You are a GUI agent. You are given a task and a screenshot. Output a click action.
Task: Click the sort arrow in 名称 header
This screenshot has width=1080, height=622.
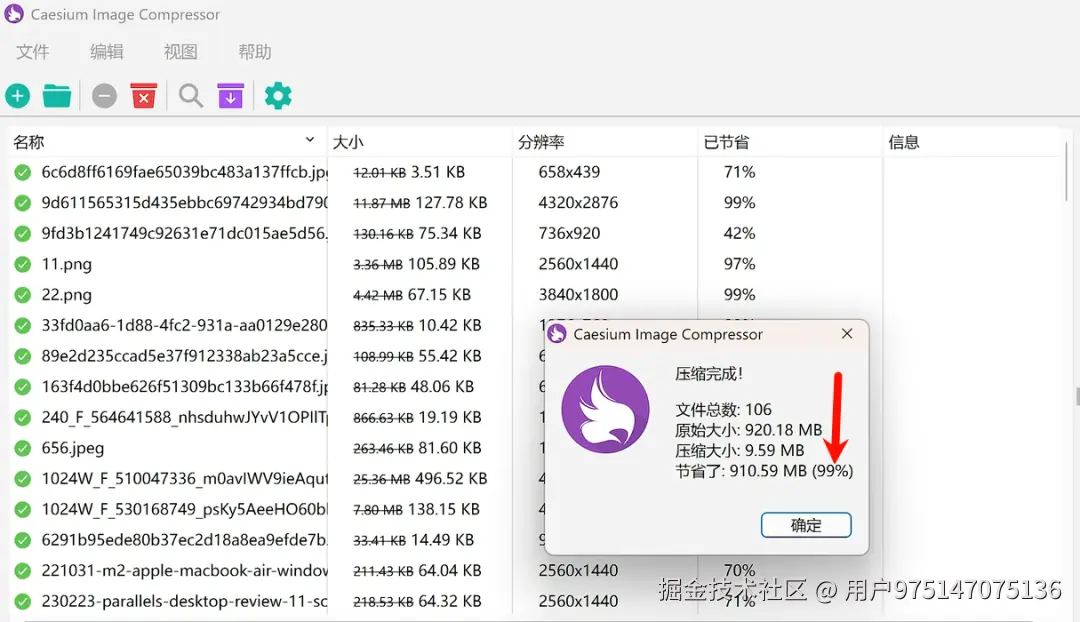pos(310,140)
